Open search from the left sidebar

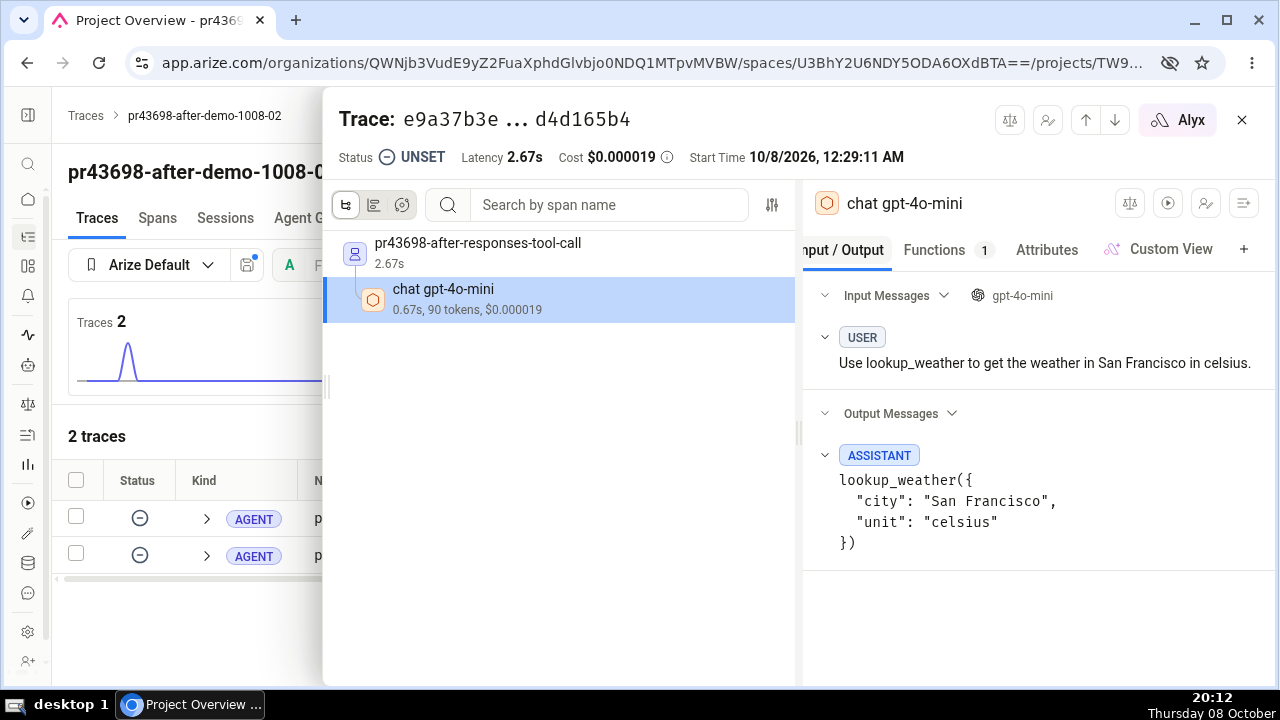28,165
